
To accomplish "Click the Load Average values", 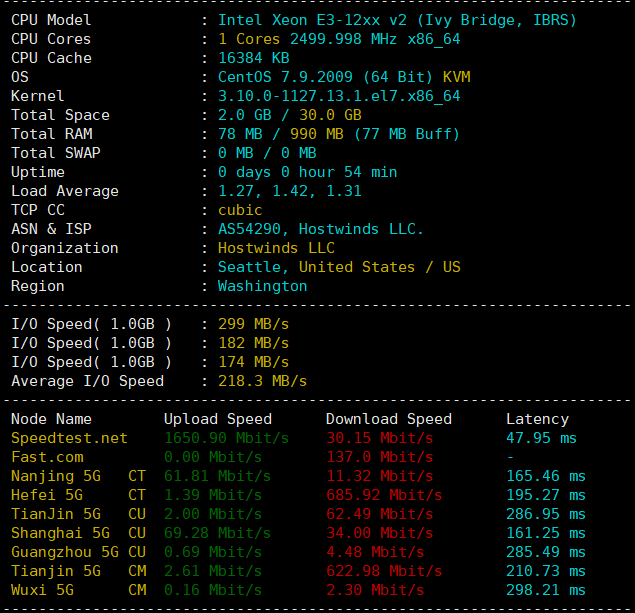I will (x=290, y=191).
